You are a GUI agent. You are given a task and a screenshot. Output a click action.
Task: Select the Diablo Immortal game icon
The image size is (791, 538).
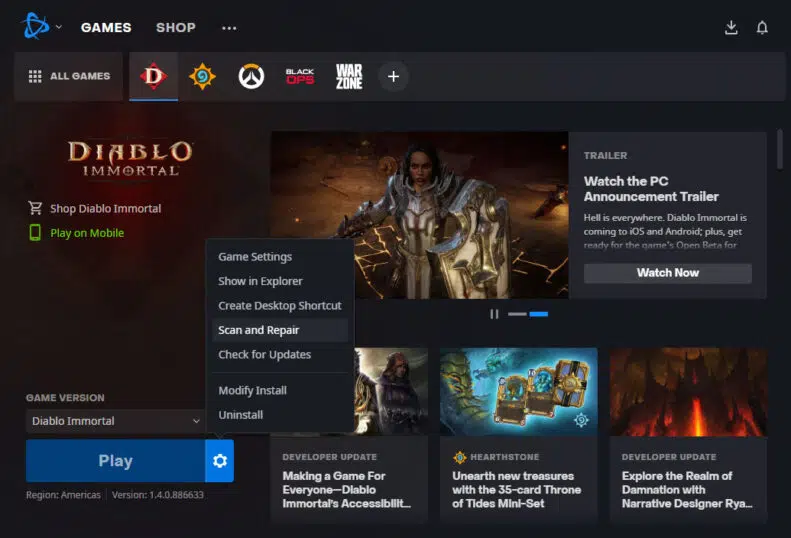click(153, 76)
